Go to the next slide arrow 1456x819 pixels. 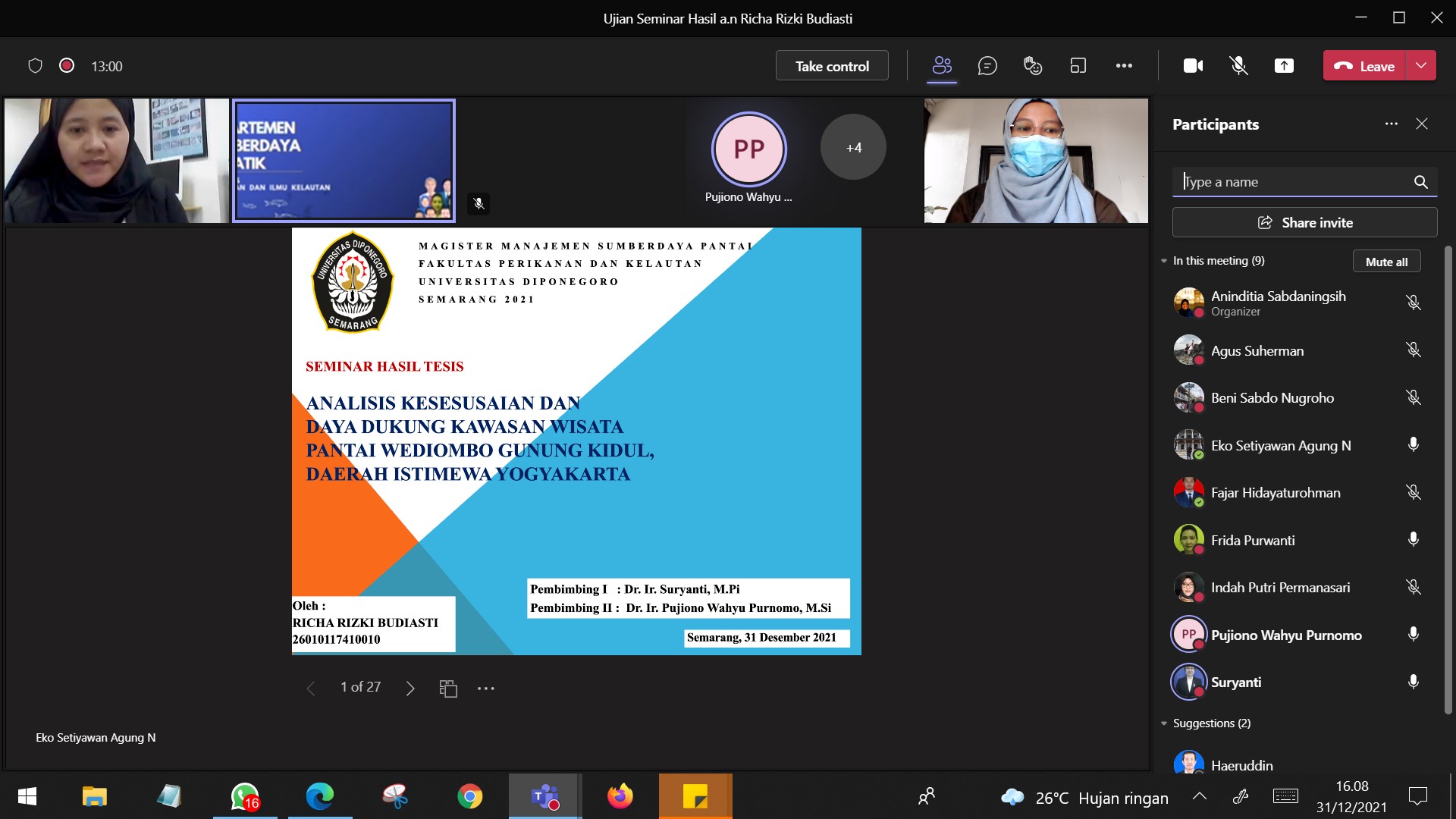(x=410, y=689)
